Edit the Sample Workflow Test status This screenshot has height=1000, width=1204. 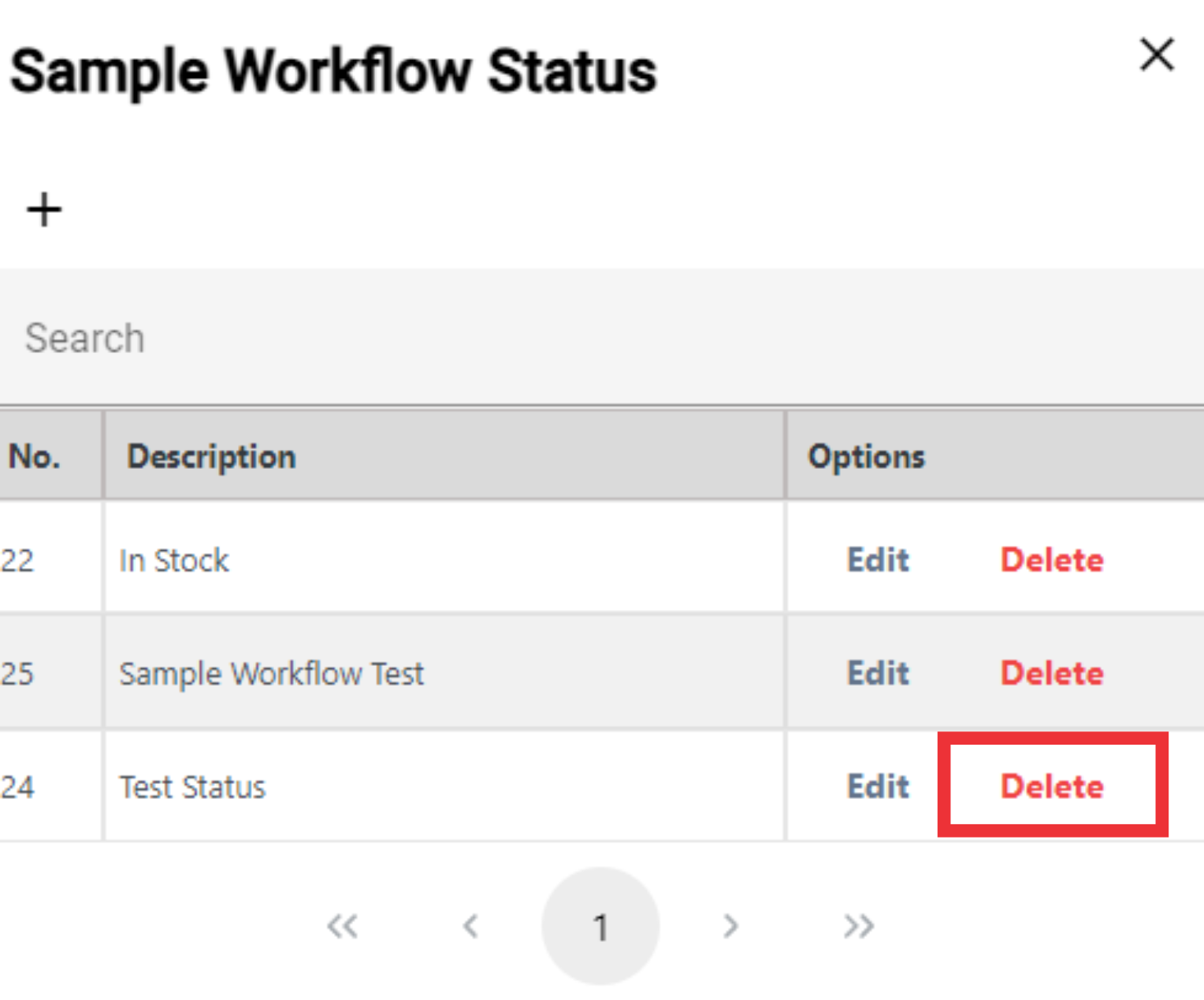878,674
